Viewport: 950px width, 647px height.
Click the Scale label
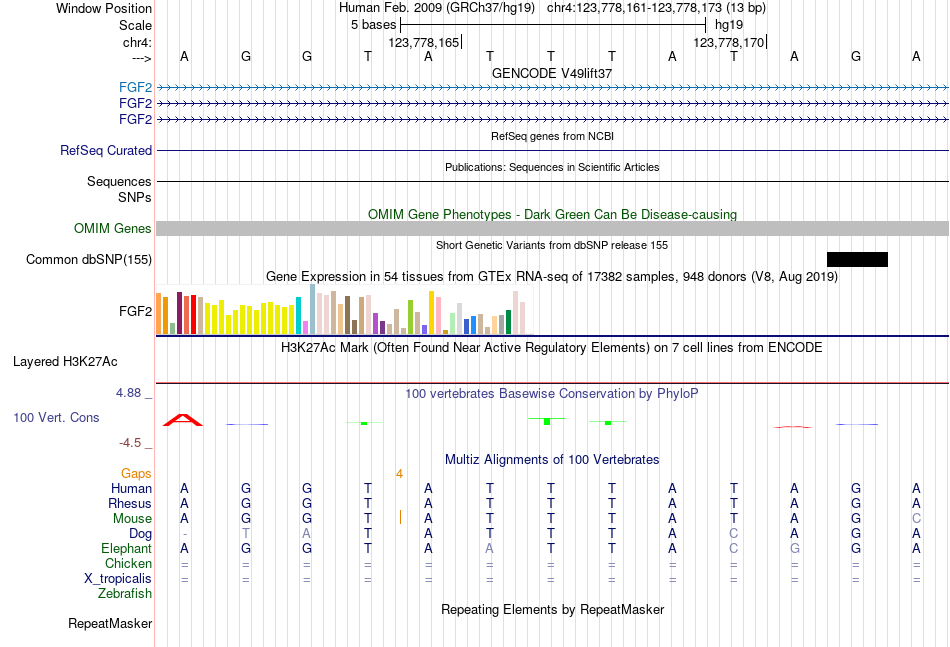click(x=135, y=25)
